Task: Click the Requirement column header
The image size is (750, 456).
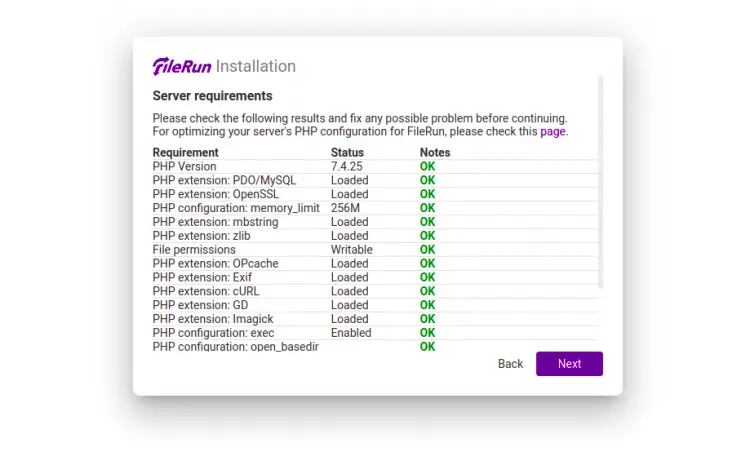Action: [x=186, y=153]
